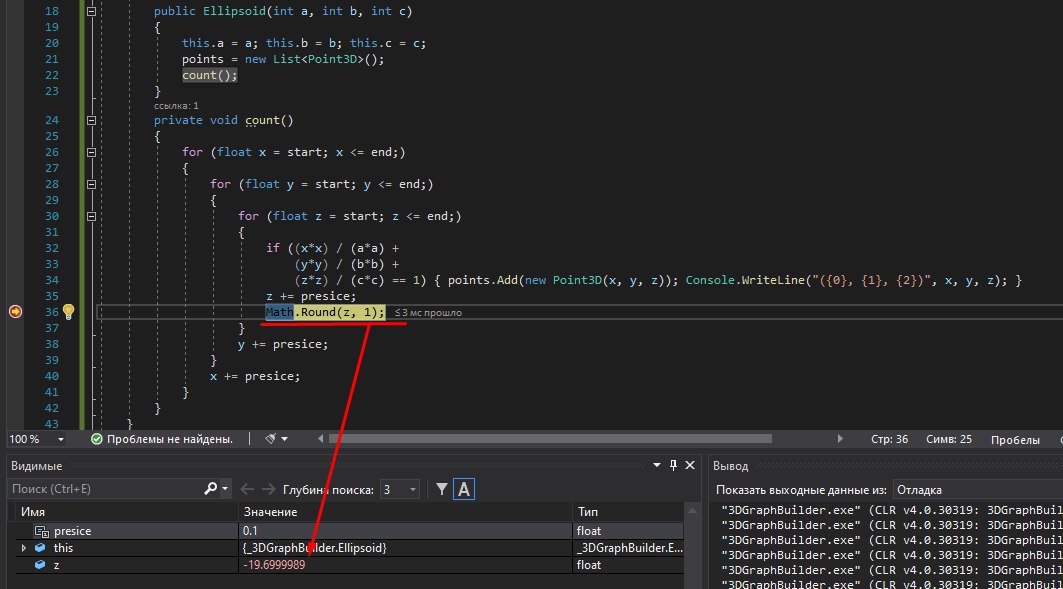Click the green check 'no problems' status icon
The image size is (1063, 589).
[x=96, y=439]
